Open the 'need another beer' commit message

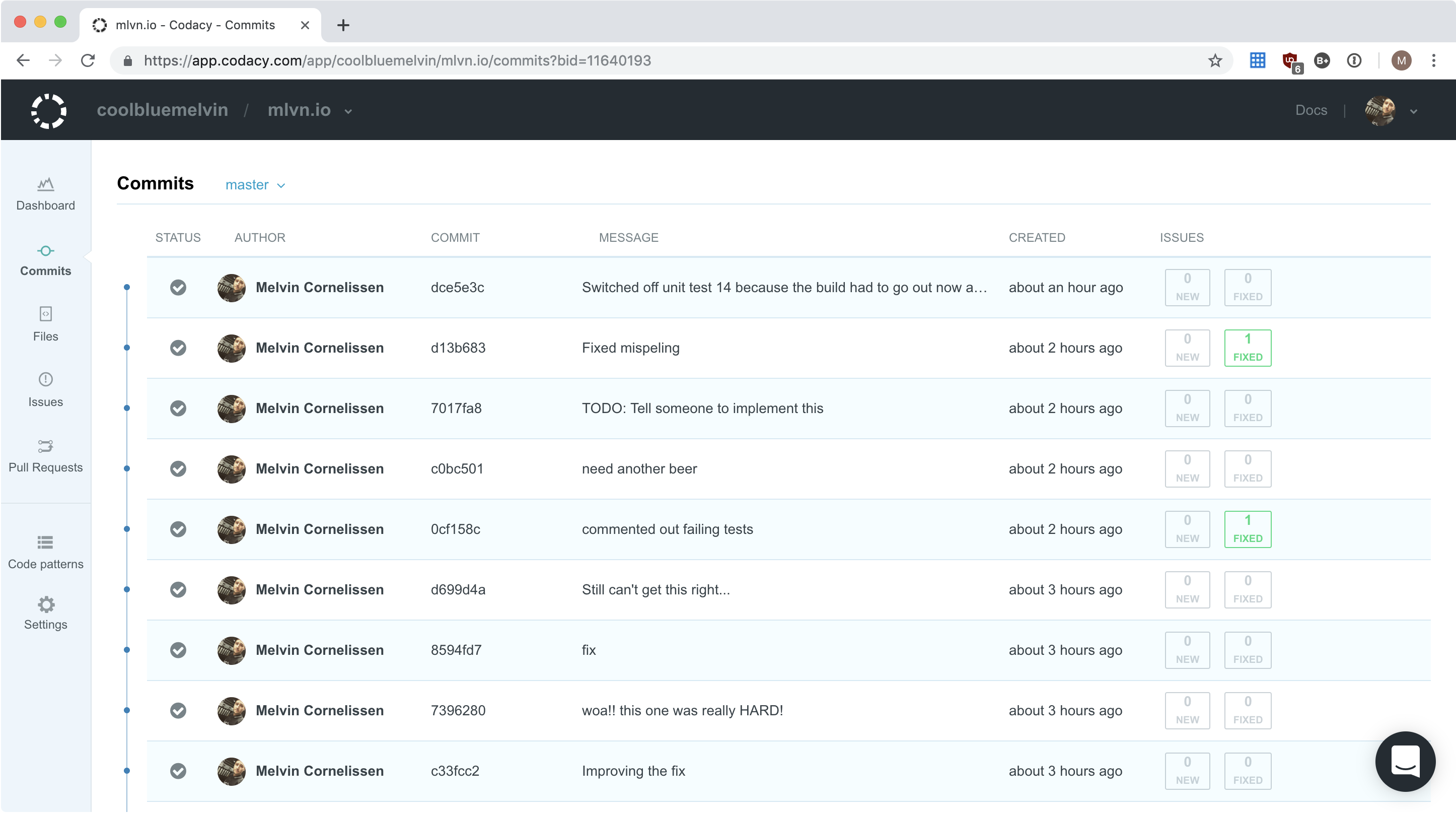tap(639, 468)
